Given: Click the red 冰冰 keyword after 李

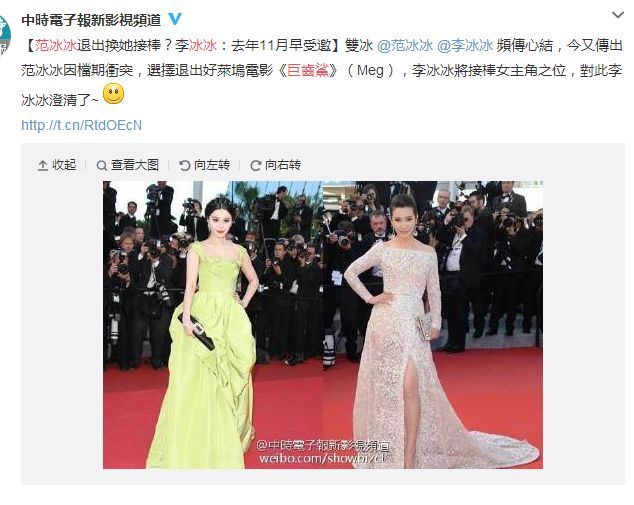Looking at the screenshot, I should coord(203,45).
